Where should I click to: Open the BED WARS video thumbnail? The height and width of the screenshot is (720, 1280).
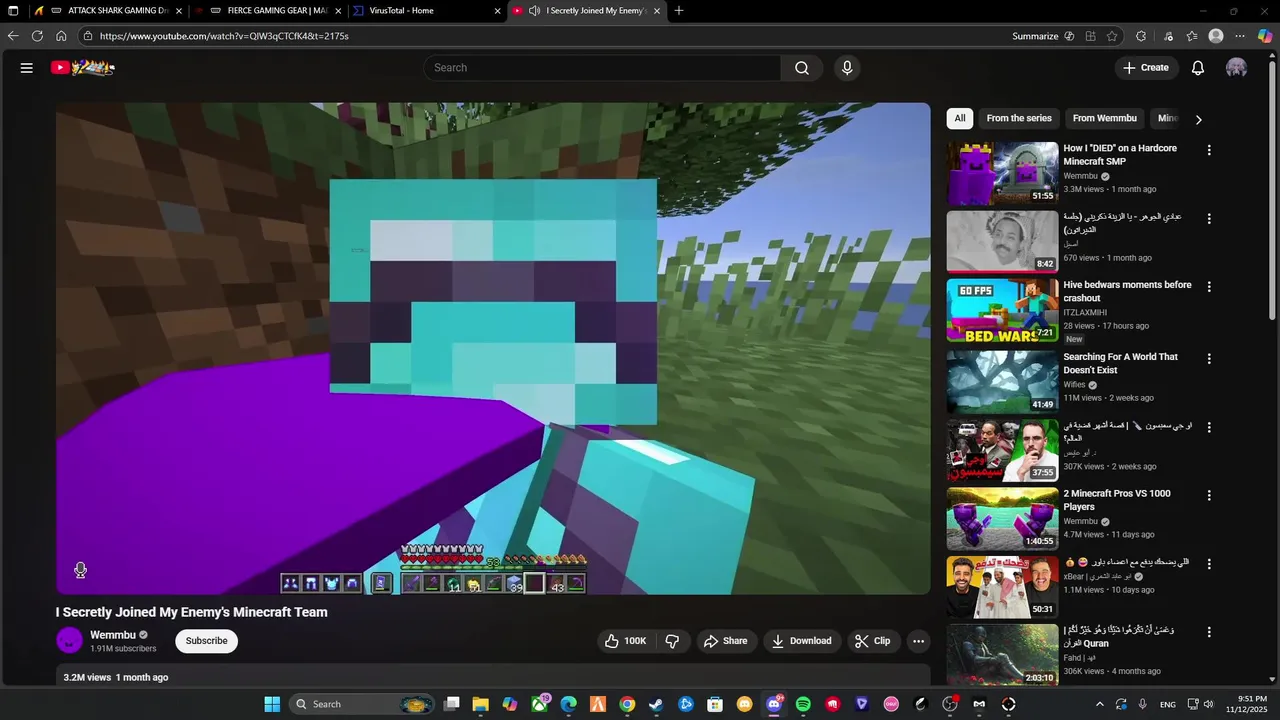pos(1002,310)
